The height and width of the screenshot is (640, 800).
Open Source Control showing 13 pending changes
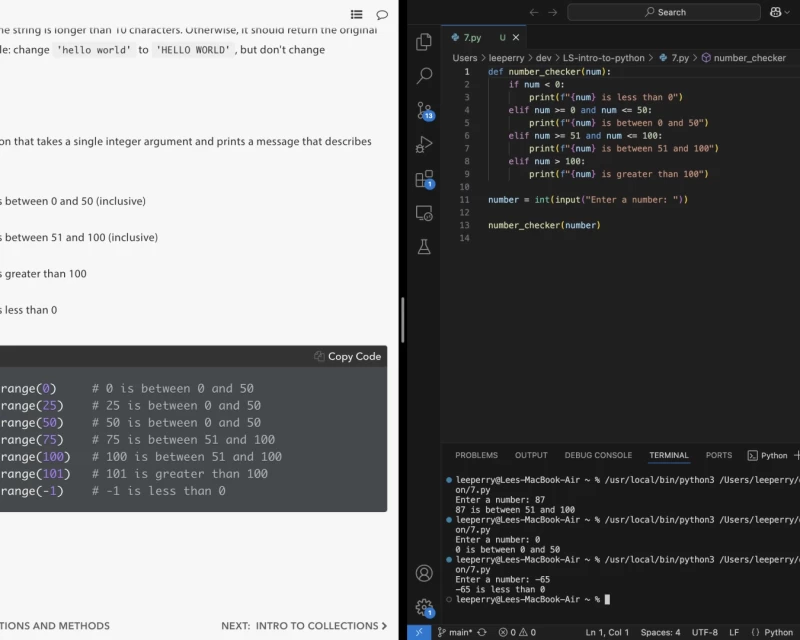point(424,110)
